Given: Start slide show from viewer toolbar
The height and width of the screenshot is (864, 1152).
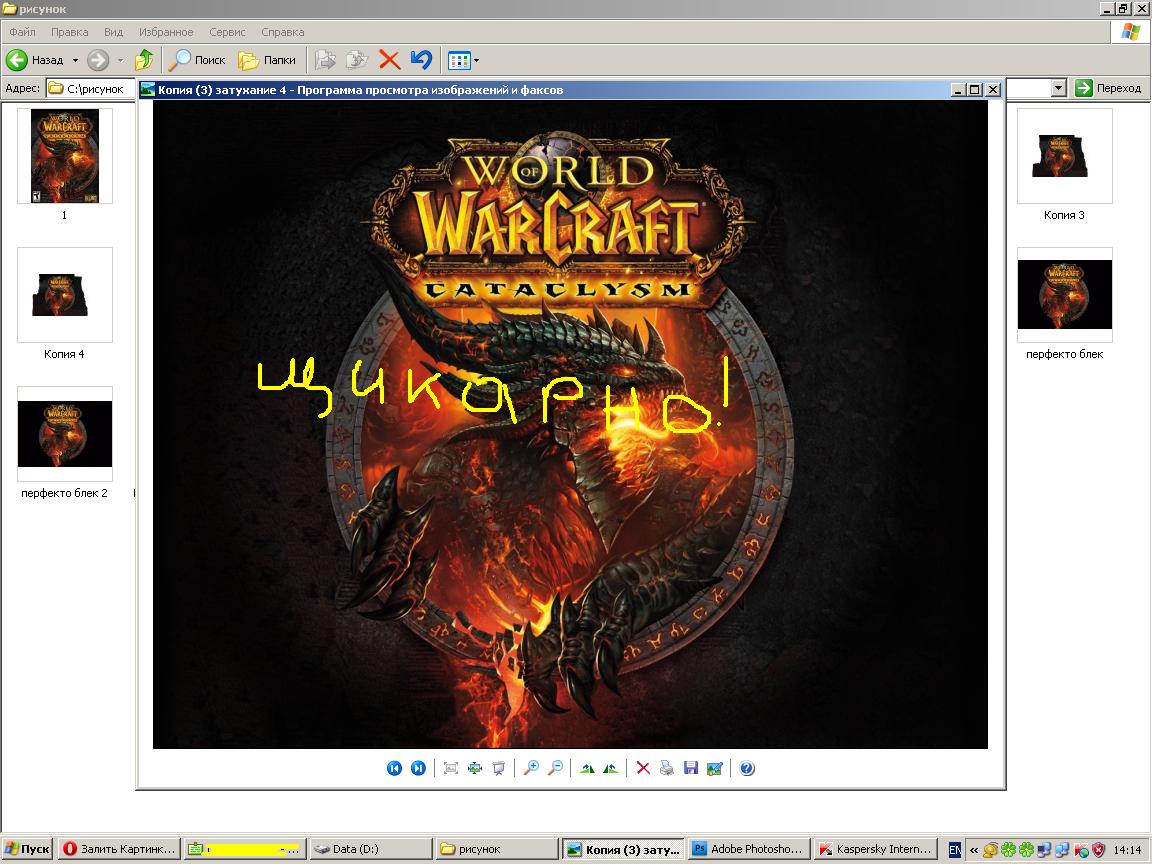Looking at the screenshot, I should coord(499,768).
